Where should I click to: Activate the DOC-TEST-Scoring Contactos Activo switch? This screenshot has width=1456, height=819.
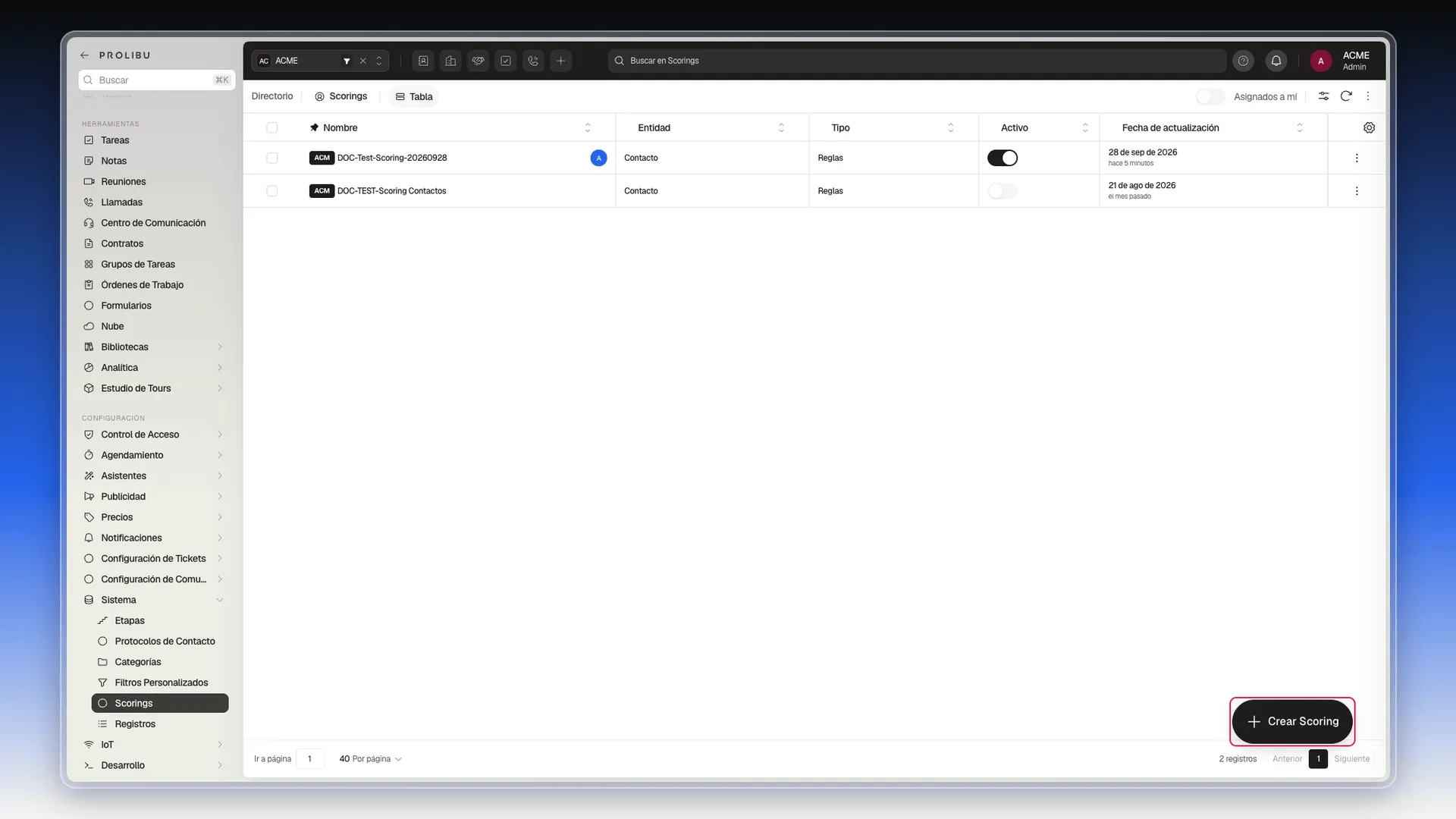pyautogui.click(x=1003, y=191)
